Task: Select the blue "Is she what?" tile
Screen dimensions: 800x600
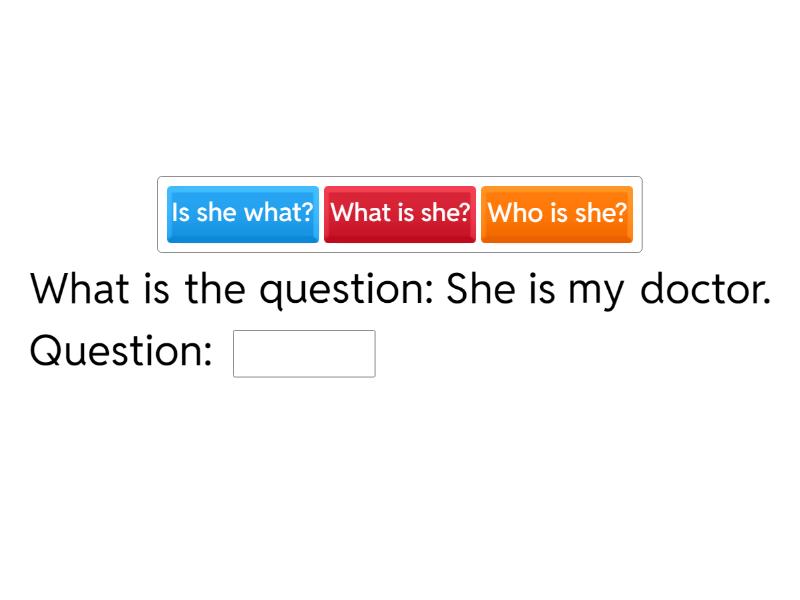Action: [243, 213]
